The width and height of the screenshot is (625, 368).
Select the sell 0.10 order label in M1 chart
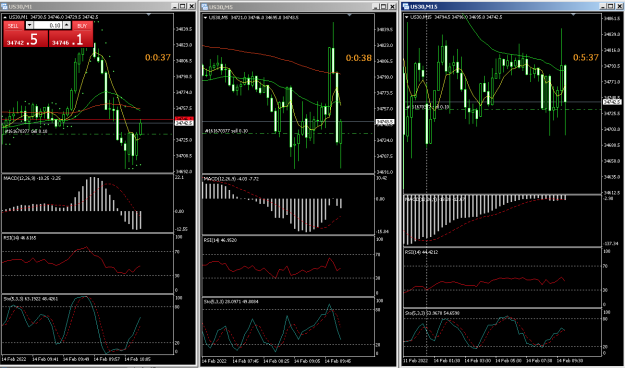(x=26, y=131)
